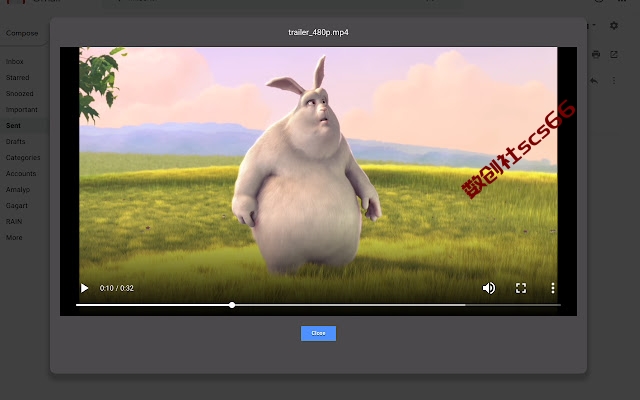Open the Important folder
The width and height of the screenshot is (640, 400).
click(x=22, y=109)
